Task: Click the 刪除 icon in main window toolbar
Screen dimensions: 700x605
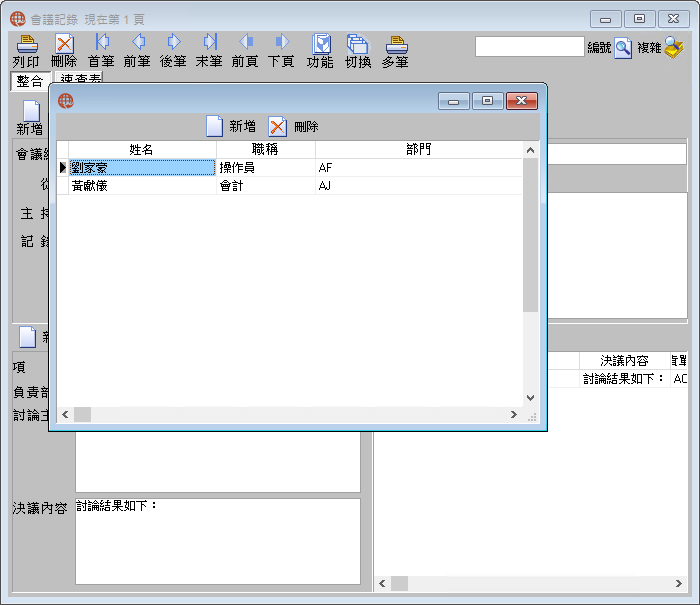Action: tap(64, 44)
